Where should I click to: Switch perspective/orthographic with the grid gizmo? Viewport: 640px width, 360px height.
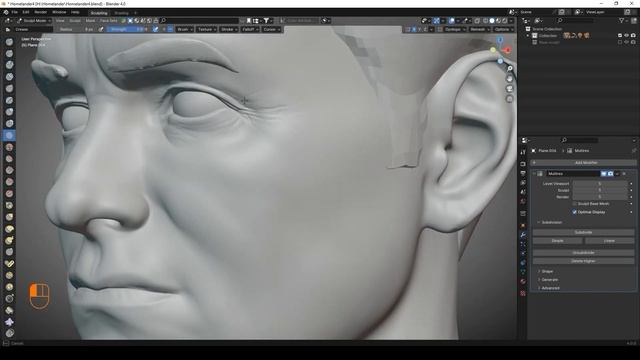(x=509, y=99)
